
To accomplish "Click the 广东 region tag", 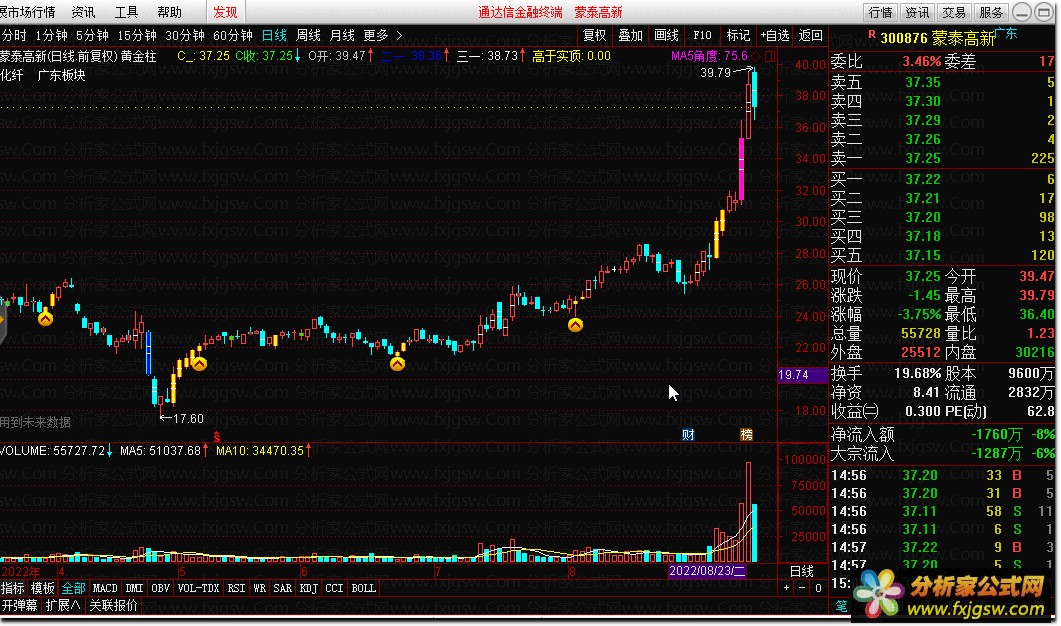I will [1006, 33].
